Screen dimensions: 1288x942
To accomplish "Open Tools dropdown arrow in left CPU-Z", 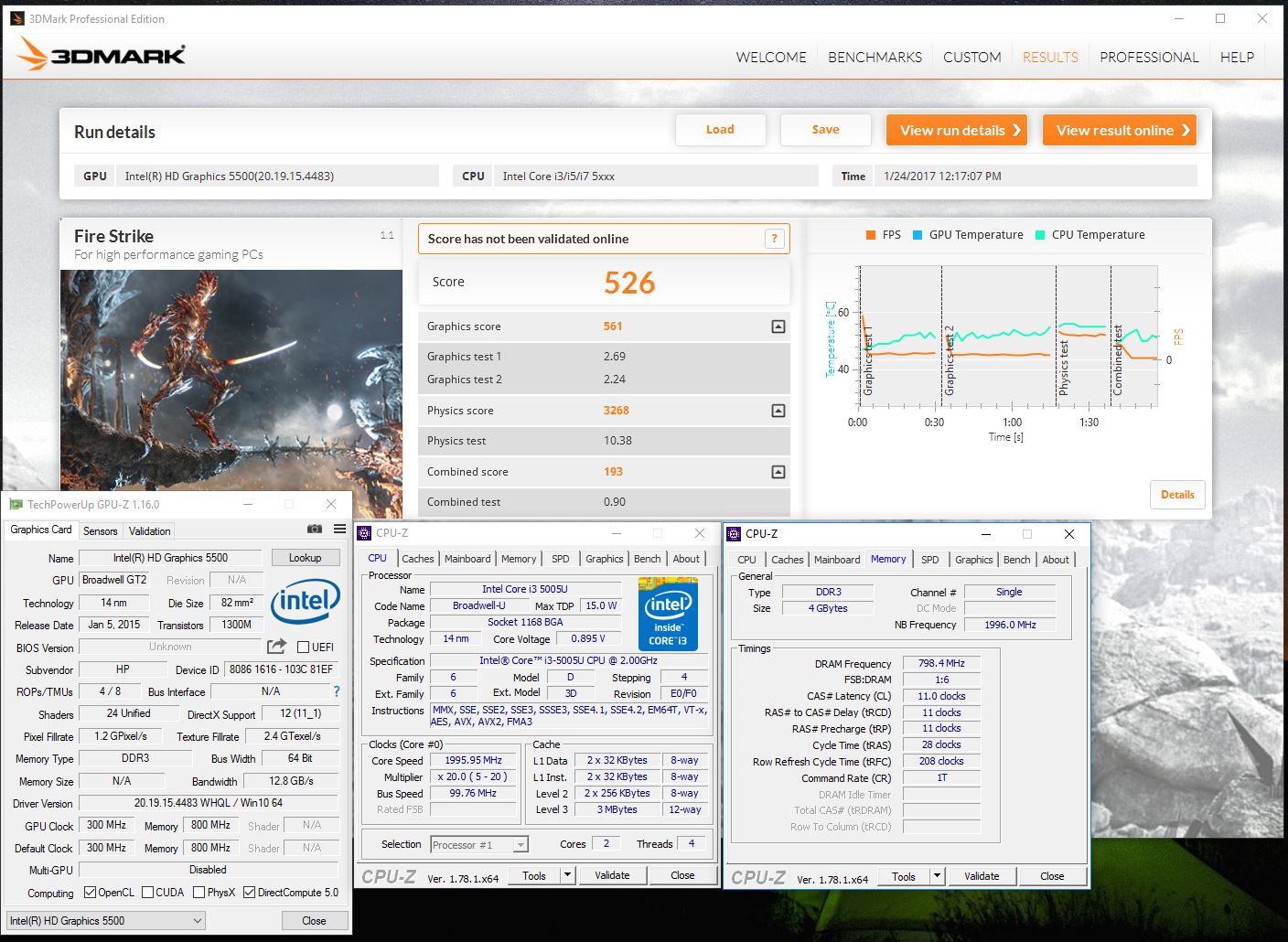I will coord(567,875).
